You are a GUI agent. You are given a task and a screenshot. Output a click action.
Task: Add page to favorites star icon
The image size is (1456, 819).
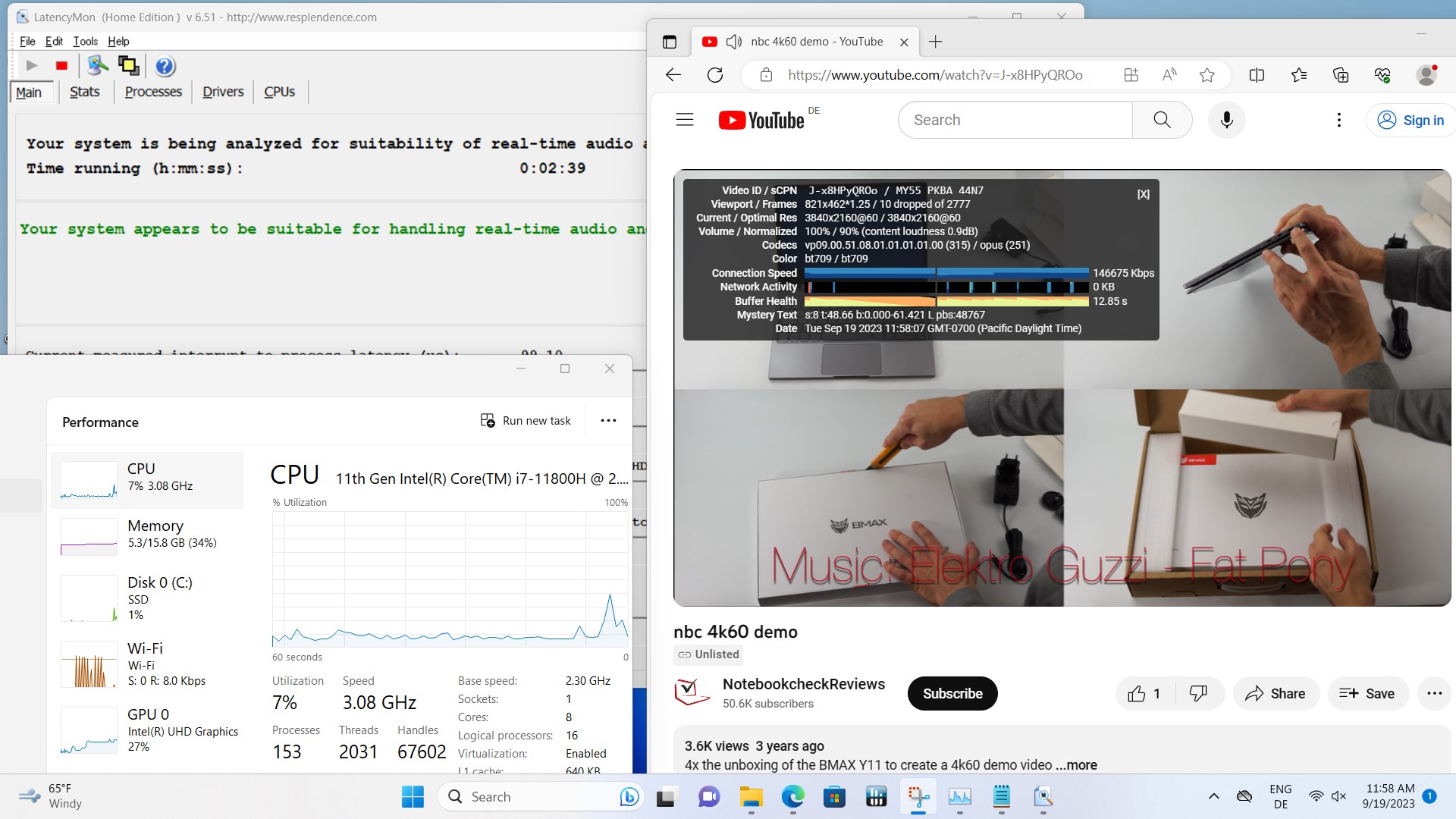pyautogui.click(x=1207, y=75)
